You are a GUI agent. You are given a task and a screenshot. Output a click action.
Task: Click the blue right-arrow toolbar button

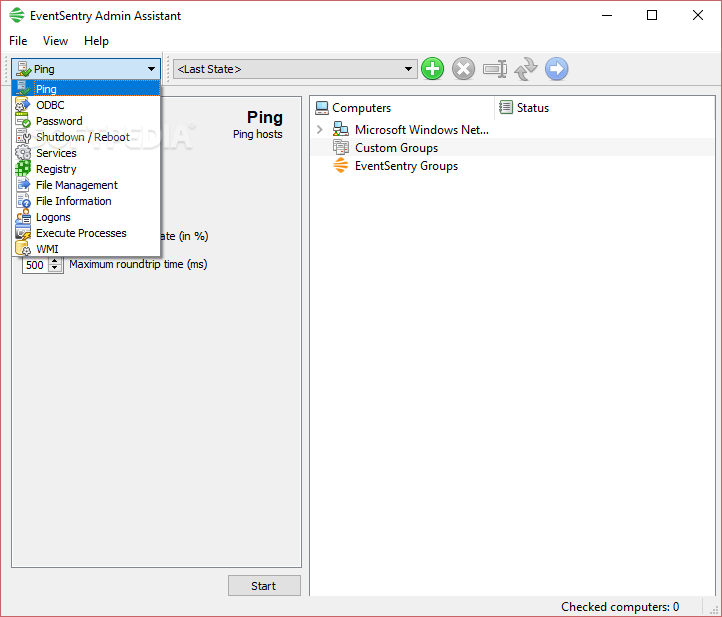pos(557,69)
